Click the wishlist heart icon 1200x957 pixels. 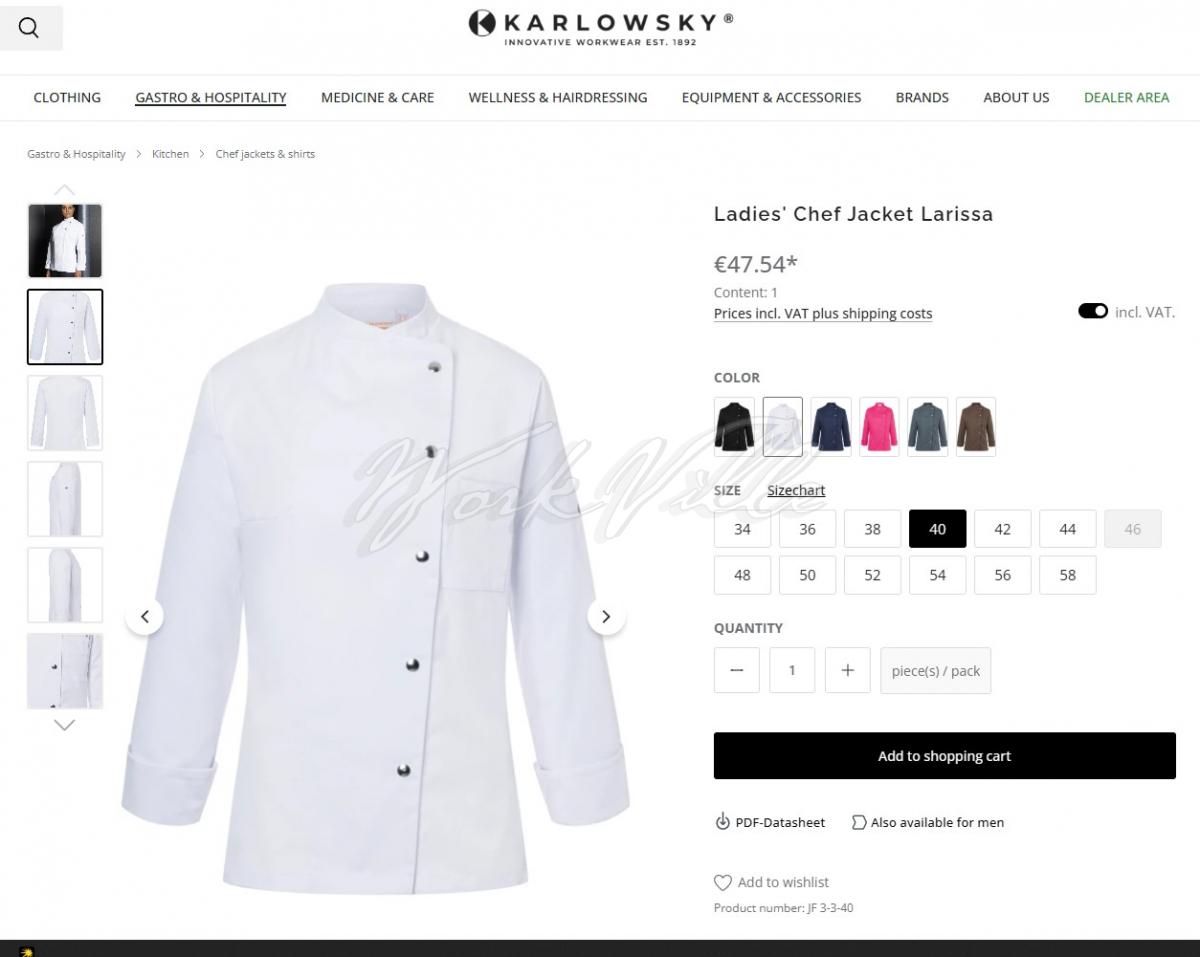pyautogui.click(x=723, y=882)
